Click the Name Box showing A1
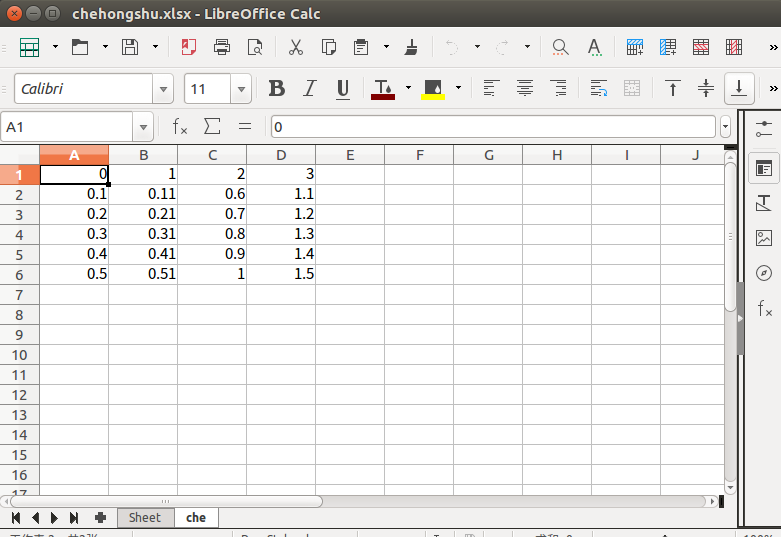Screen dimensions: 781x537 tap(67, 127)
